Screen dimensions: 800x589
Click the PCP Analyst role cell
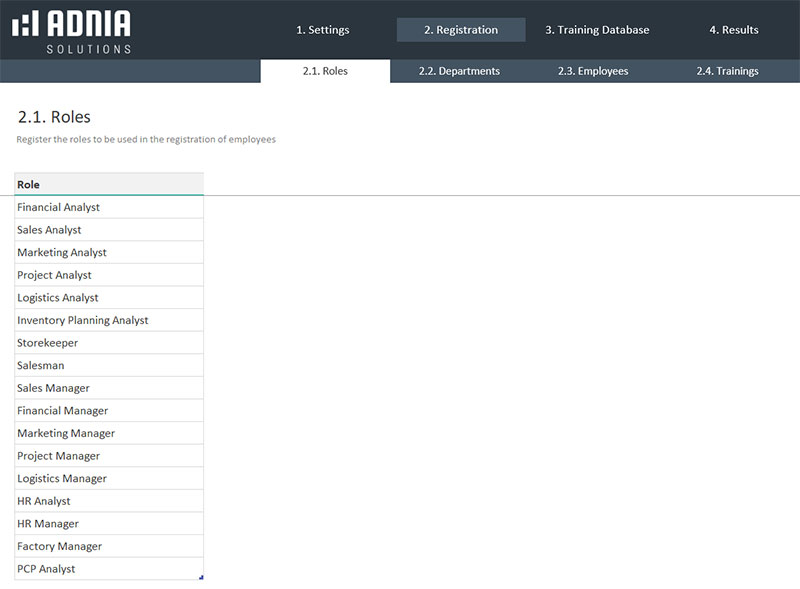click(x=108, y=569)
